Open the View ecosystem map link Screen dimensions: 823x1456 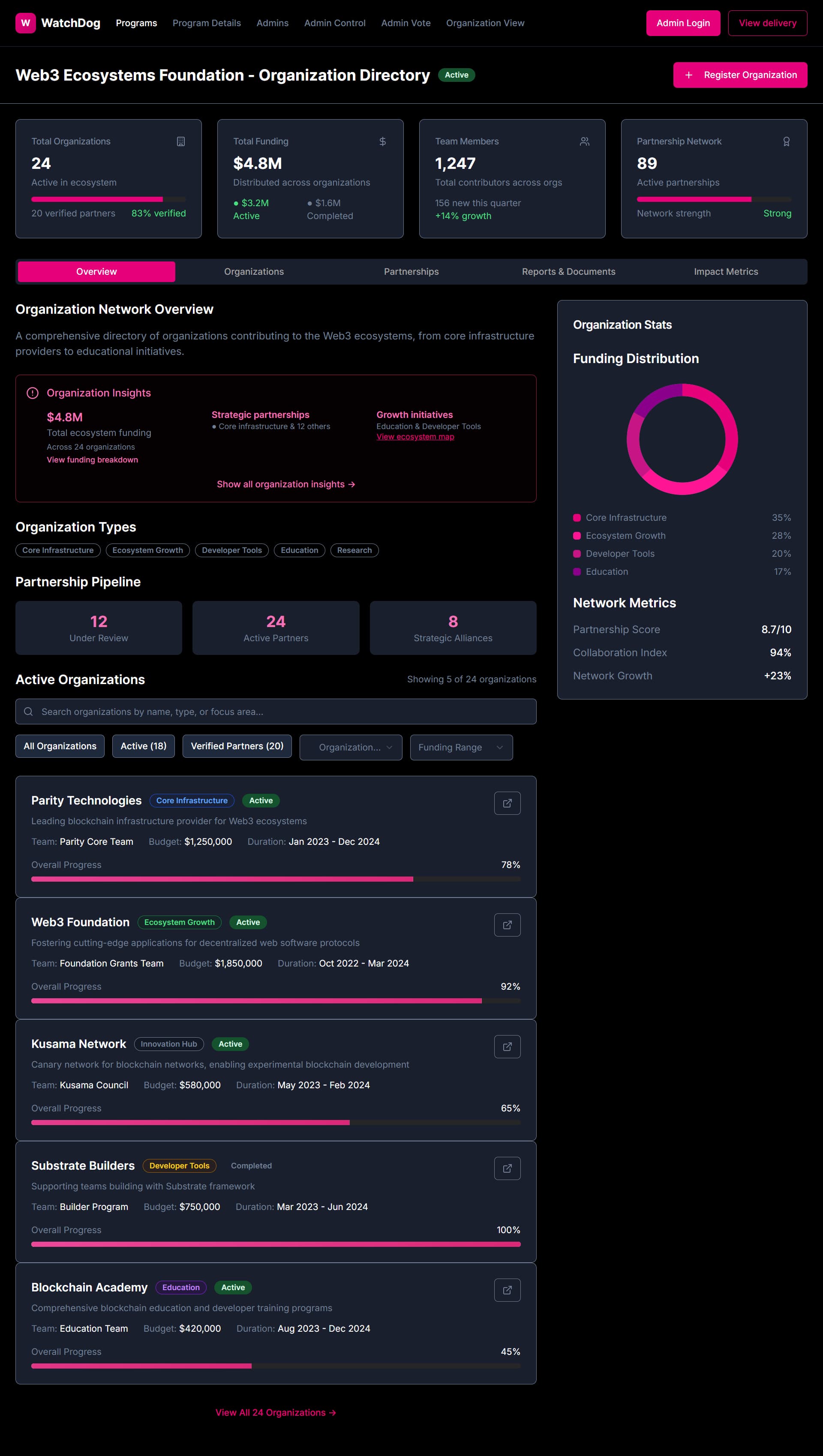415,436
